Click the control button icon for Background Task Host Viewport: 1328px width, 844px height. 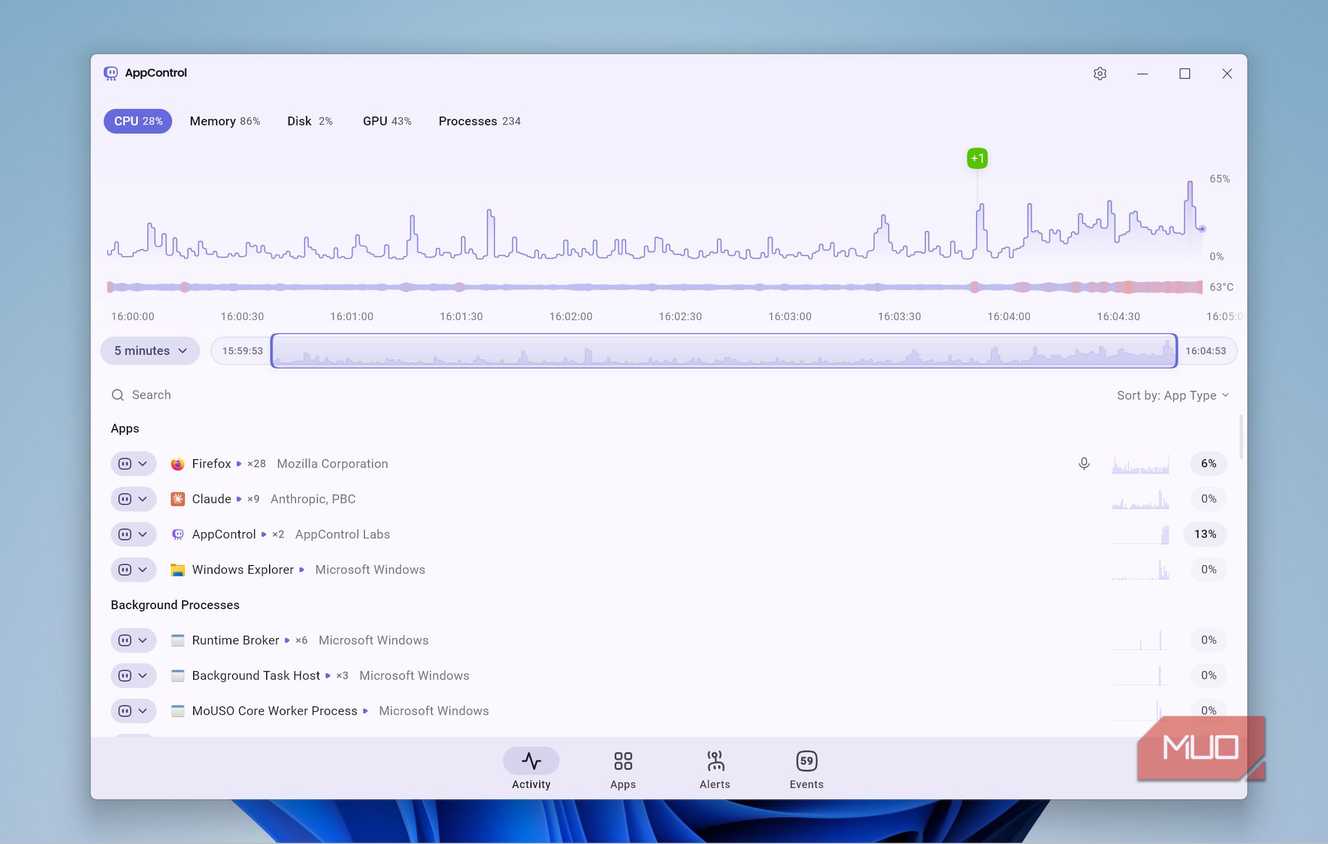[125, 676]
